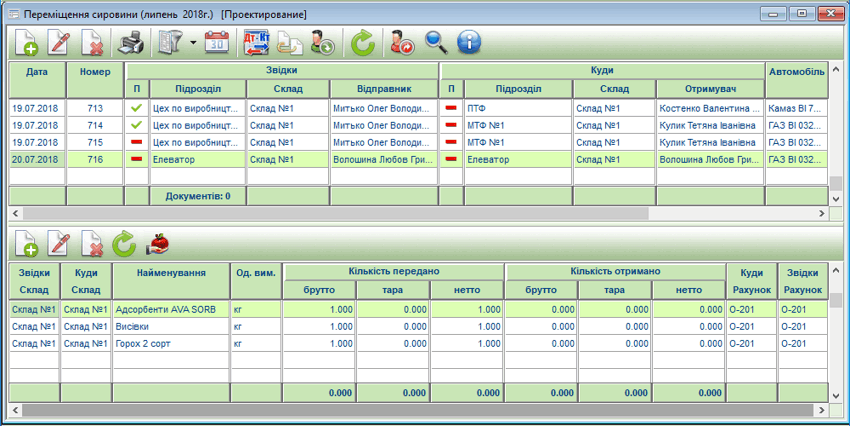Select the document row numbered 714
This screenshot has height=426, width=850.
click(x=95, y=125)
